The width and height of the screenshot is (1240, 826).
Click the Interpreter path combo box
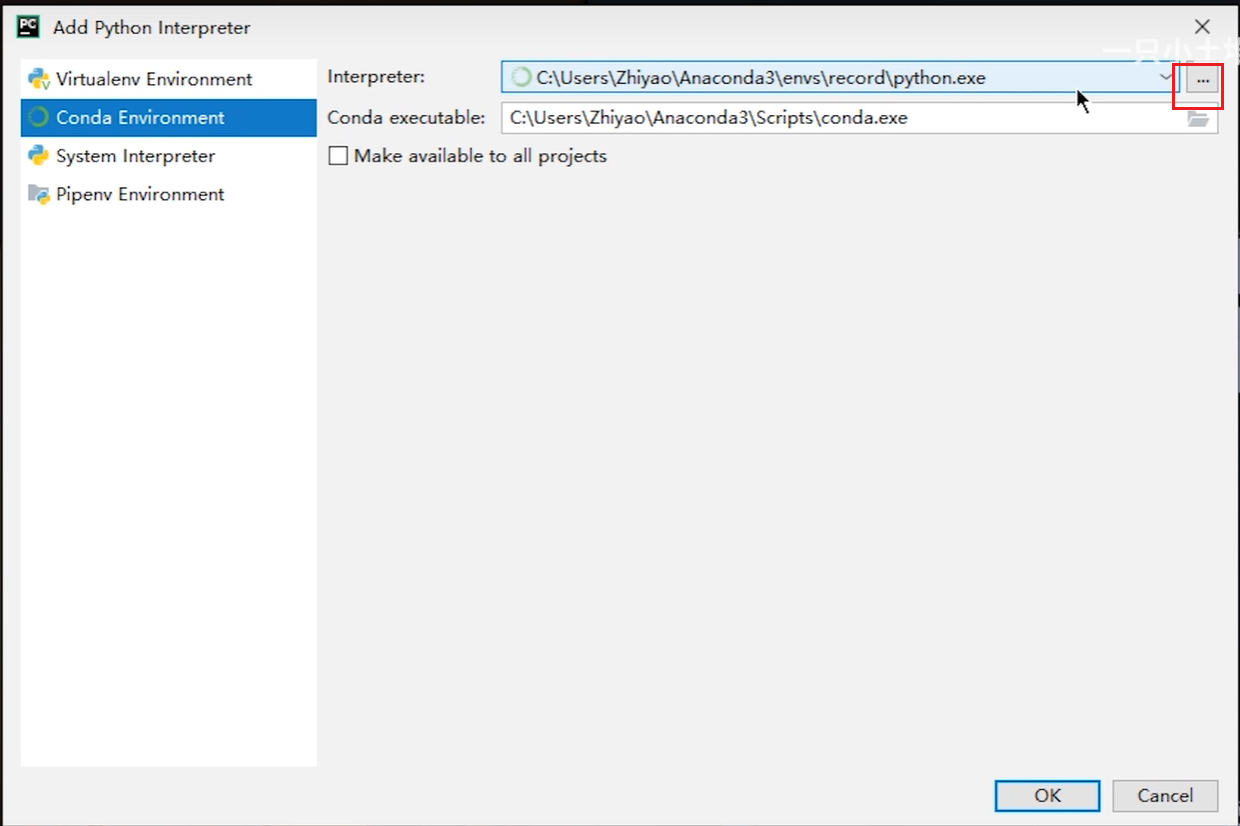pyautogui.click(x=841, y=77)
